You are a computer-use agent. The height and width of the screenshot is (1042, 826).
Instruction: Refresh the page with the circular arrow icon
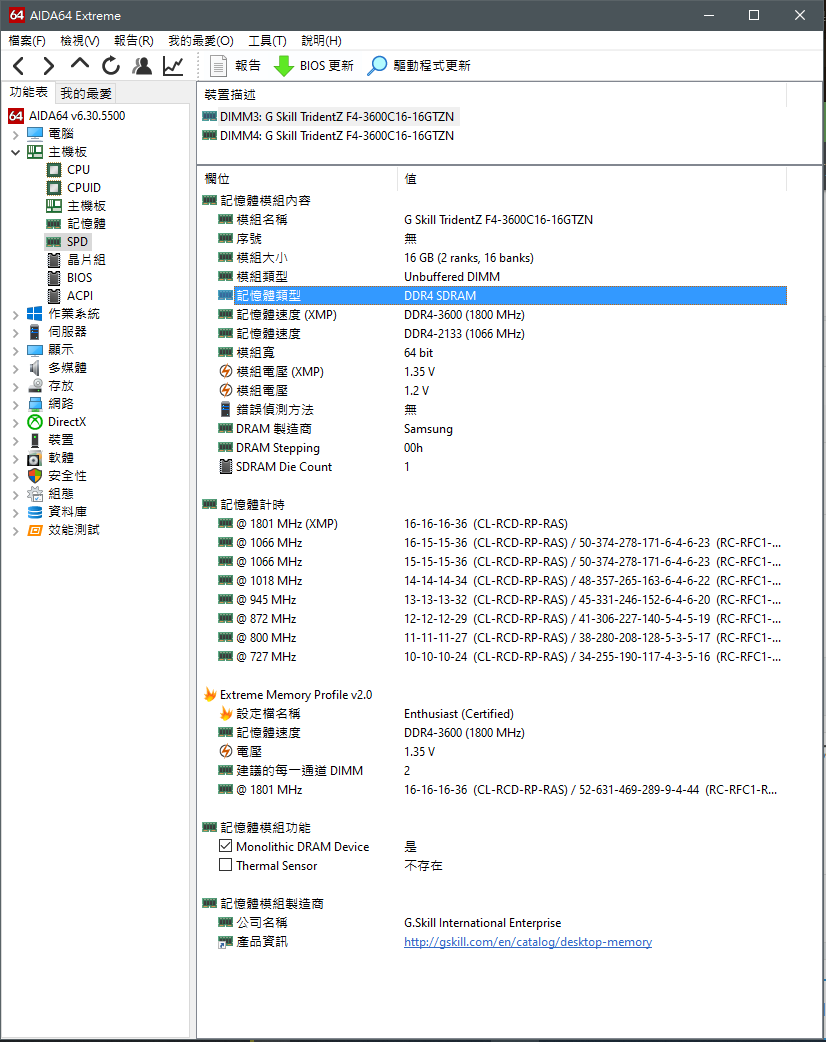(111, 66)
